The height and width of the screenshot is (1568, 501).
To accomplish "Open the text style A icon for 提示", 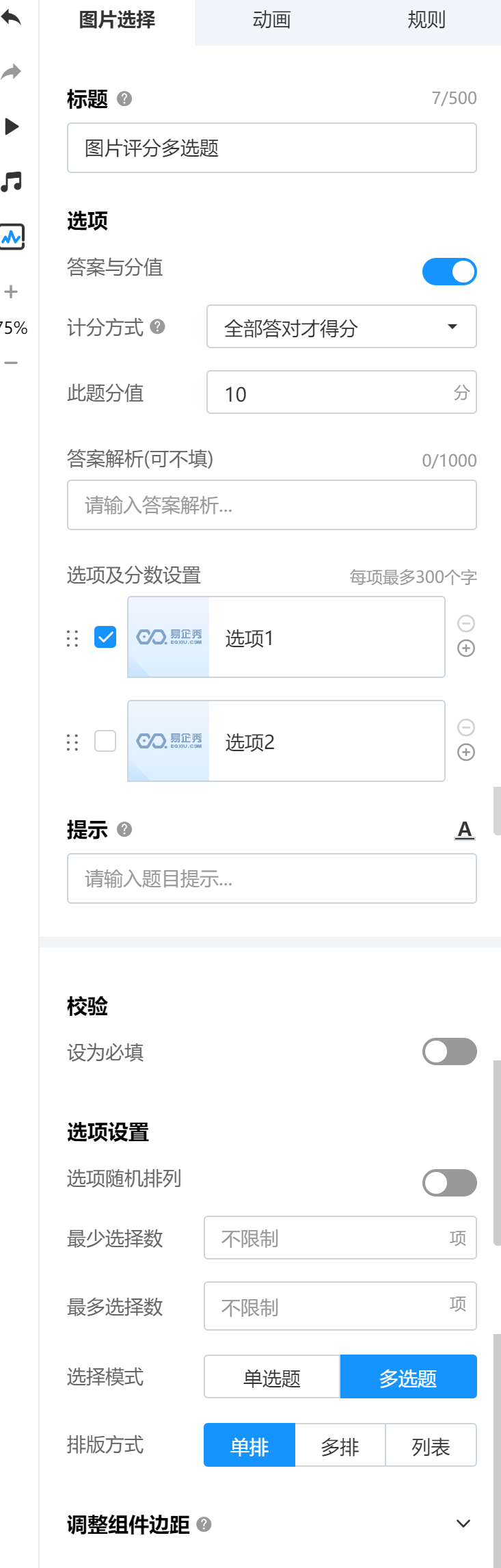I will tap(465, 830).
